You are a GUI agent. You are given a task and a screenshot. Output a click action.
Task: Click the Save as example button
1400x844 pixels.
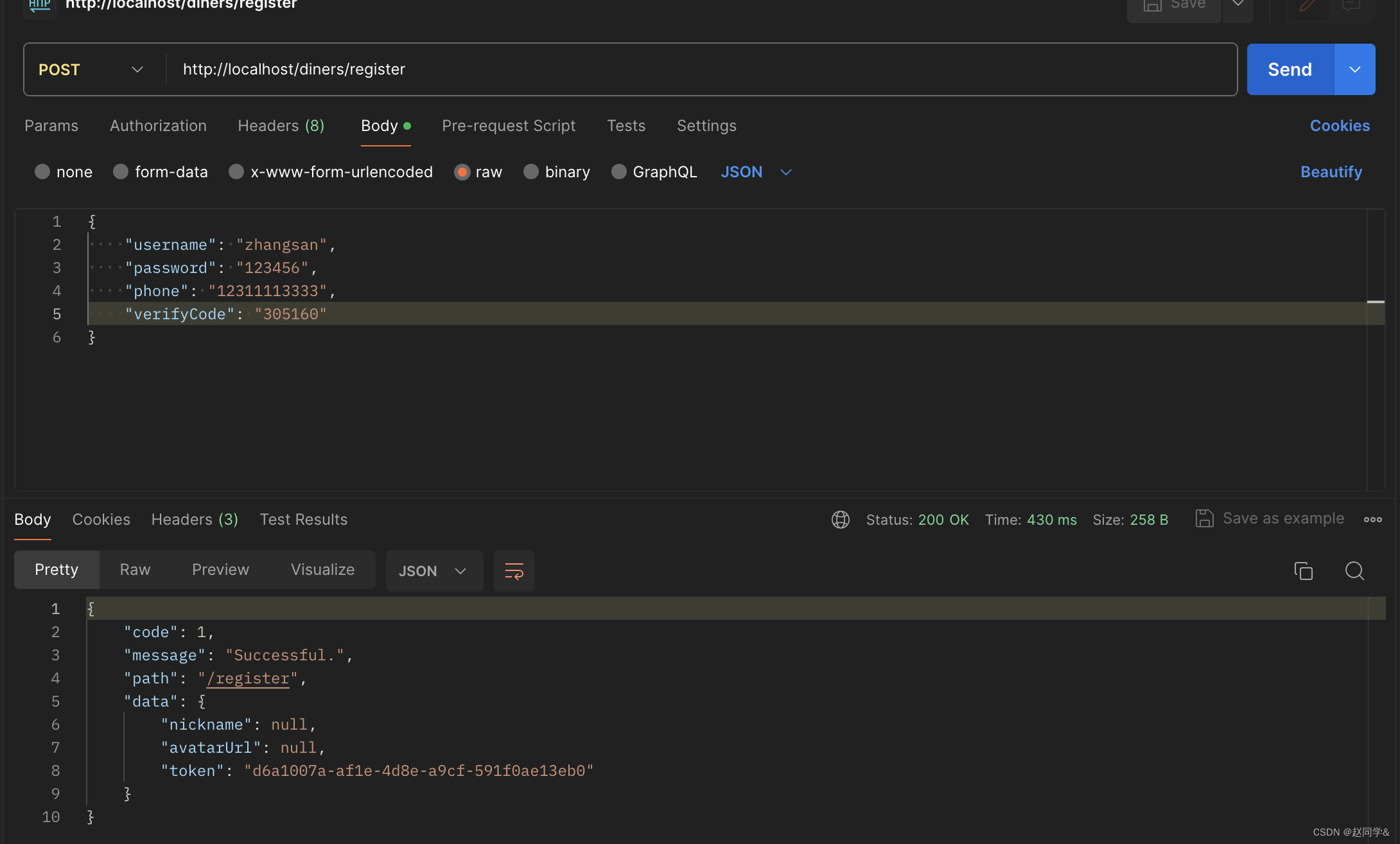(1270, 519)
